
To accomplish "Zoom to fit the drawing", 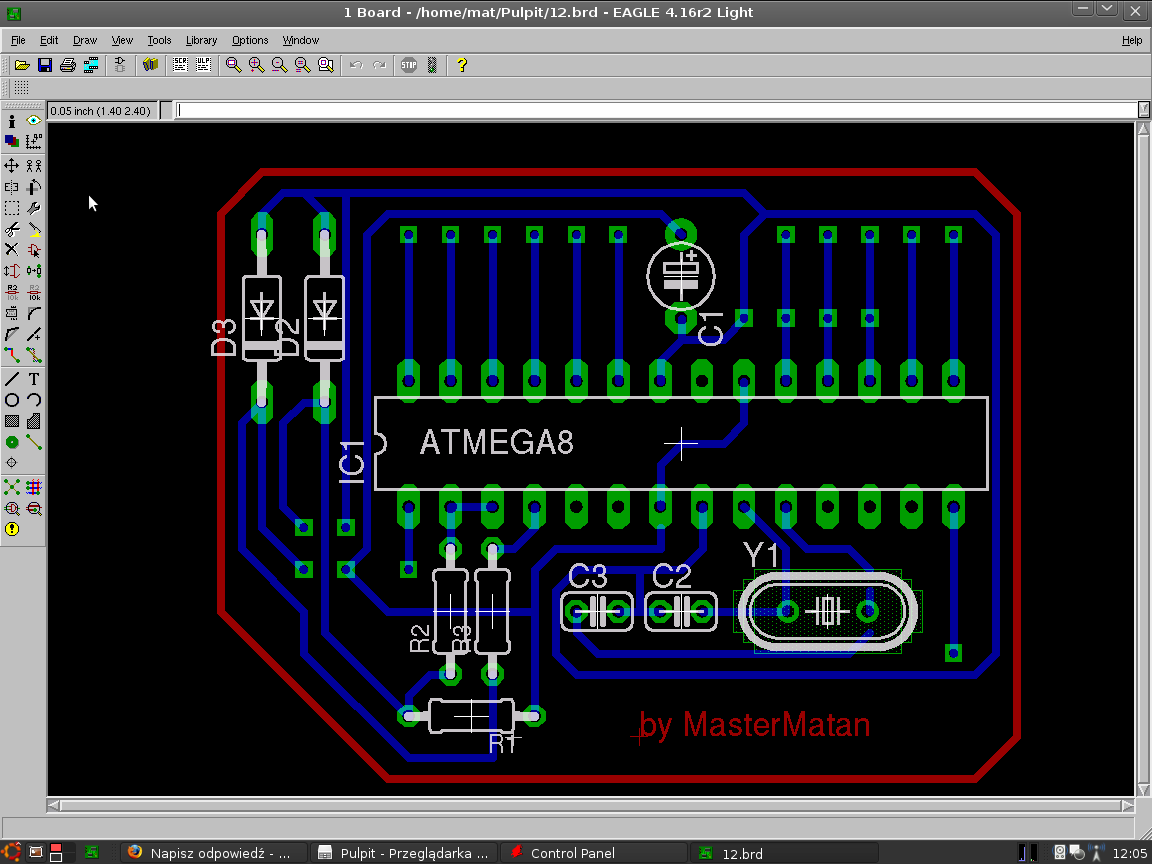I will tap(234, 65).
